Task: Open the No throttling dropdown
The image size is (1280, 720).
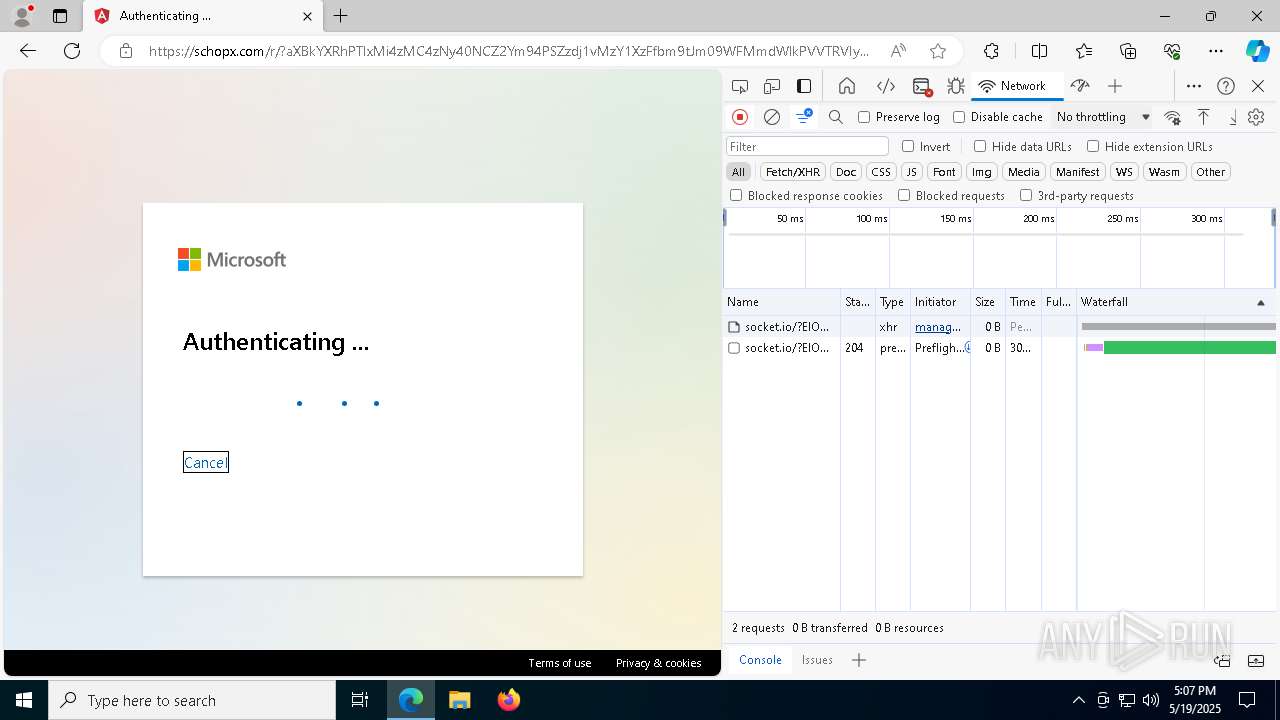Action: point(1103,117)
